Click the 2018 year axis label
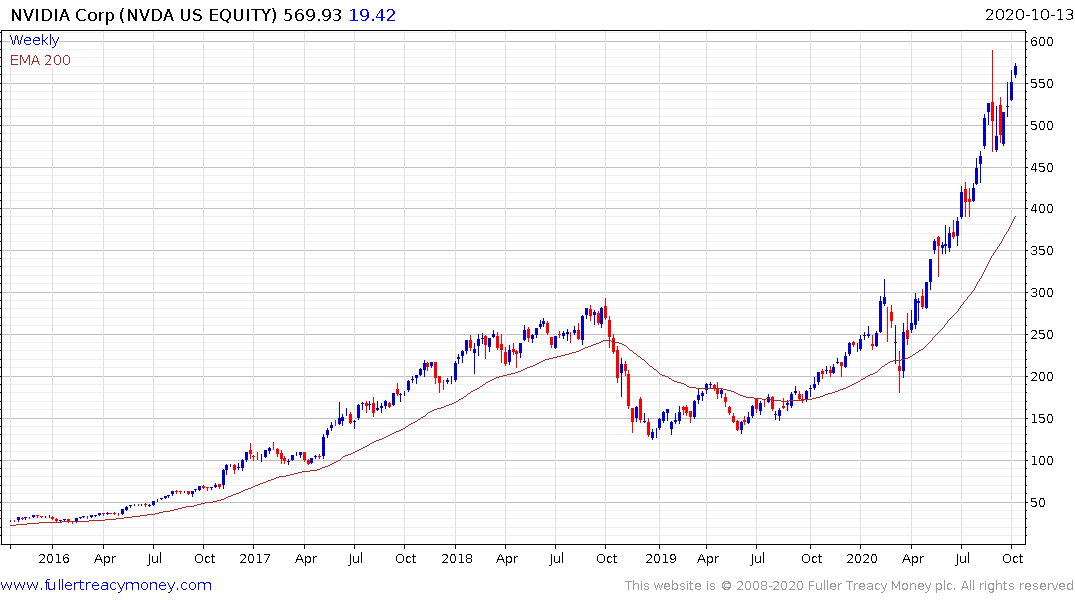This screenshot has height=600, width=1075. tap(457, 558)
